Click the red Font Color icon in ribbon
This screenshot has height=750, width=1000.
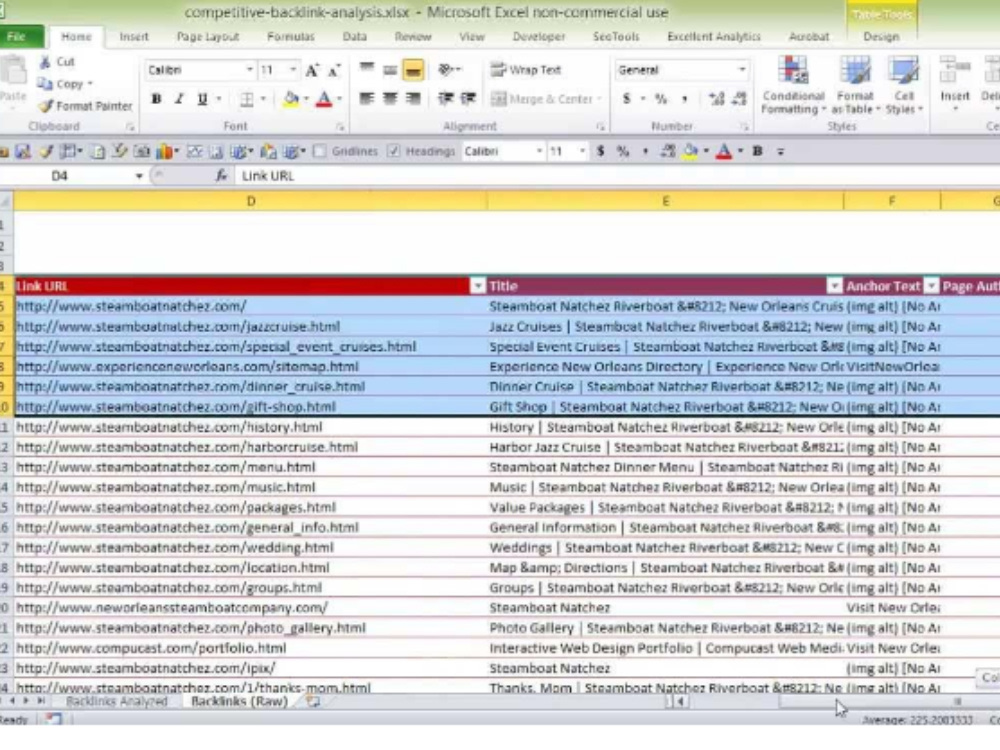coord(324,99)
